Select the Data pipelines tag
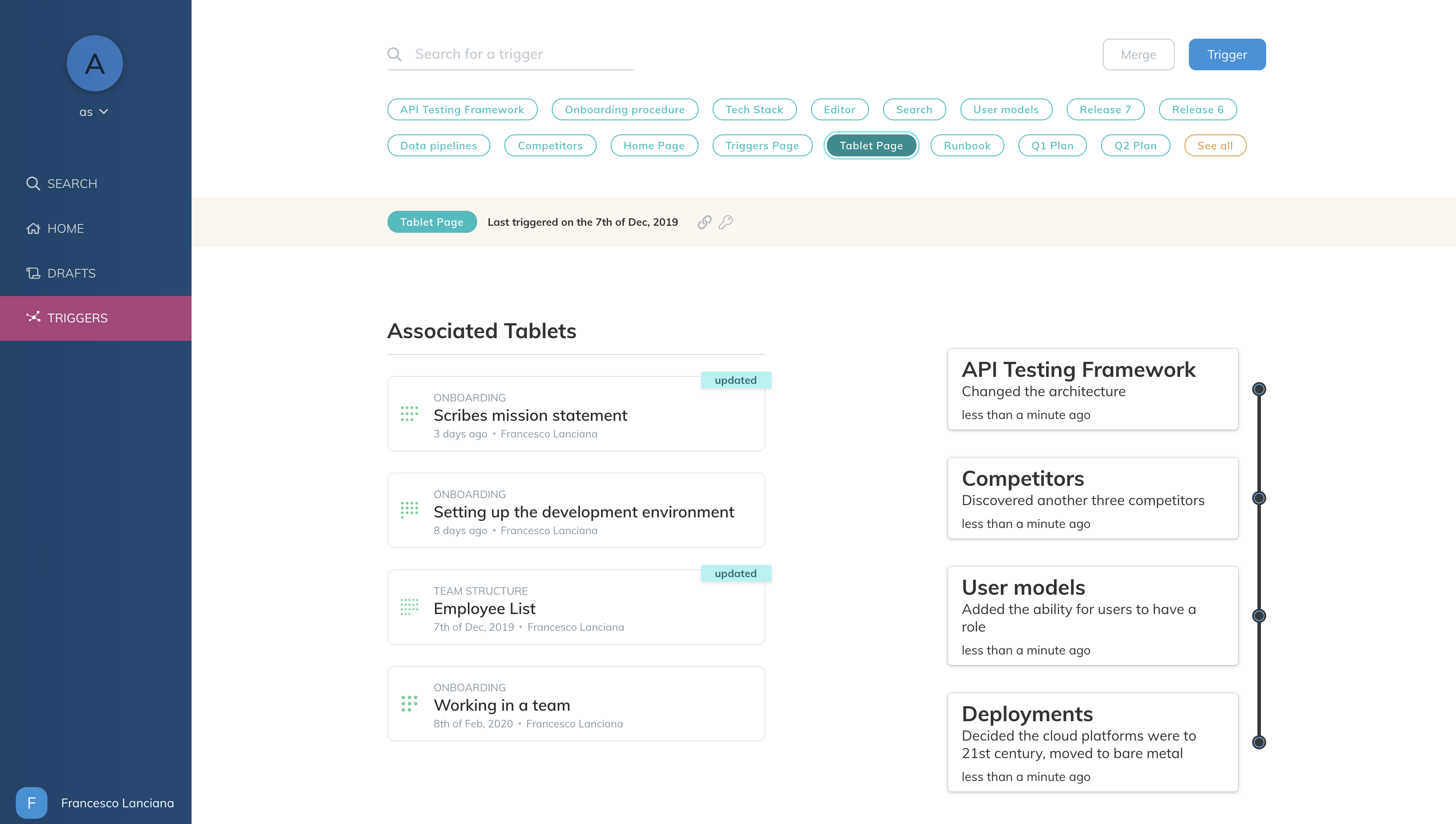This screenshot has height=824, width=1456. [439, 145]
